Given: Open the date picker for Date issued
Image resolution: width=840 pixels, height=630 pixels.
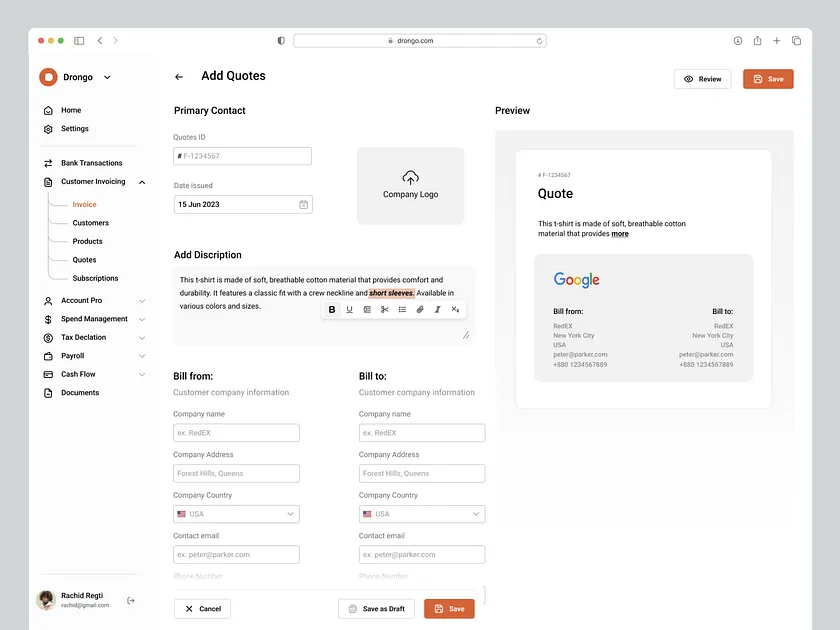Looking at the screenshot, I should point(303,203).
